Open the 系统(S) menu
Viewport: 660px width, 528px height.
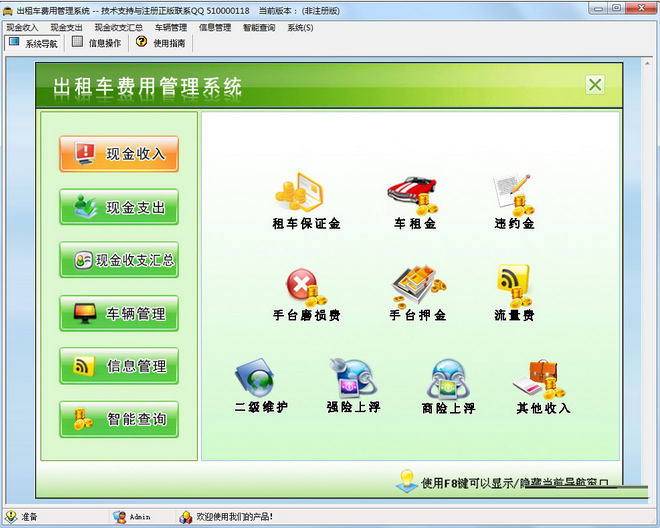300,28
